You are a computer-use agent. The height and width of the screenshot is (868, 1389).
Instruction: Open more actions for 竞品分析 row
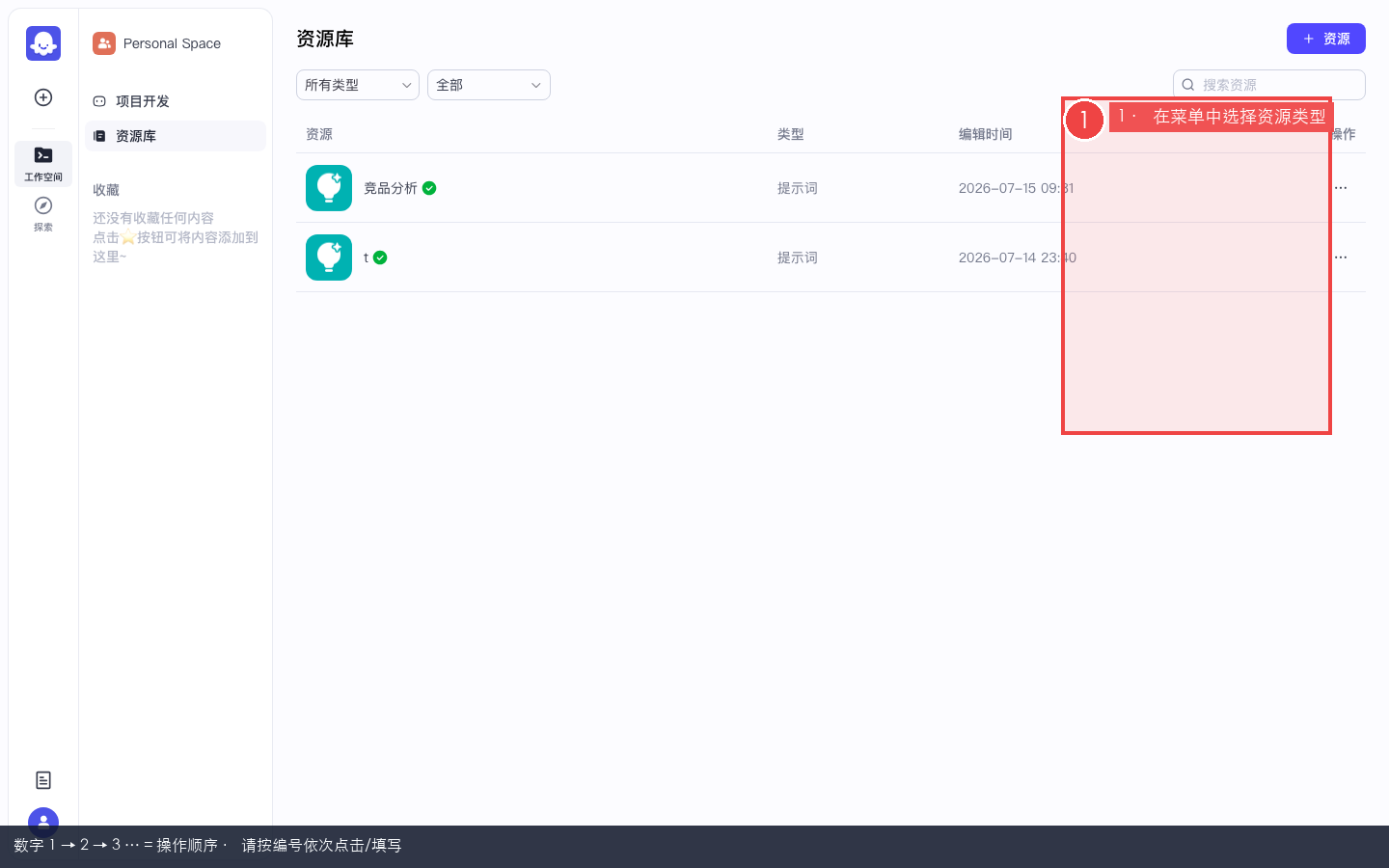[x=1341, y=188]
